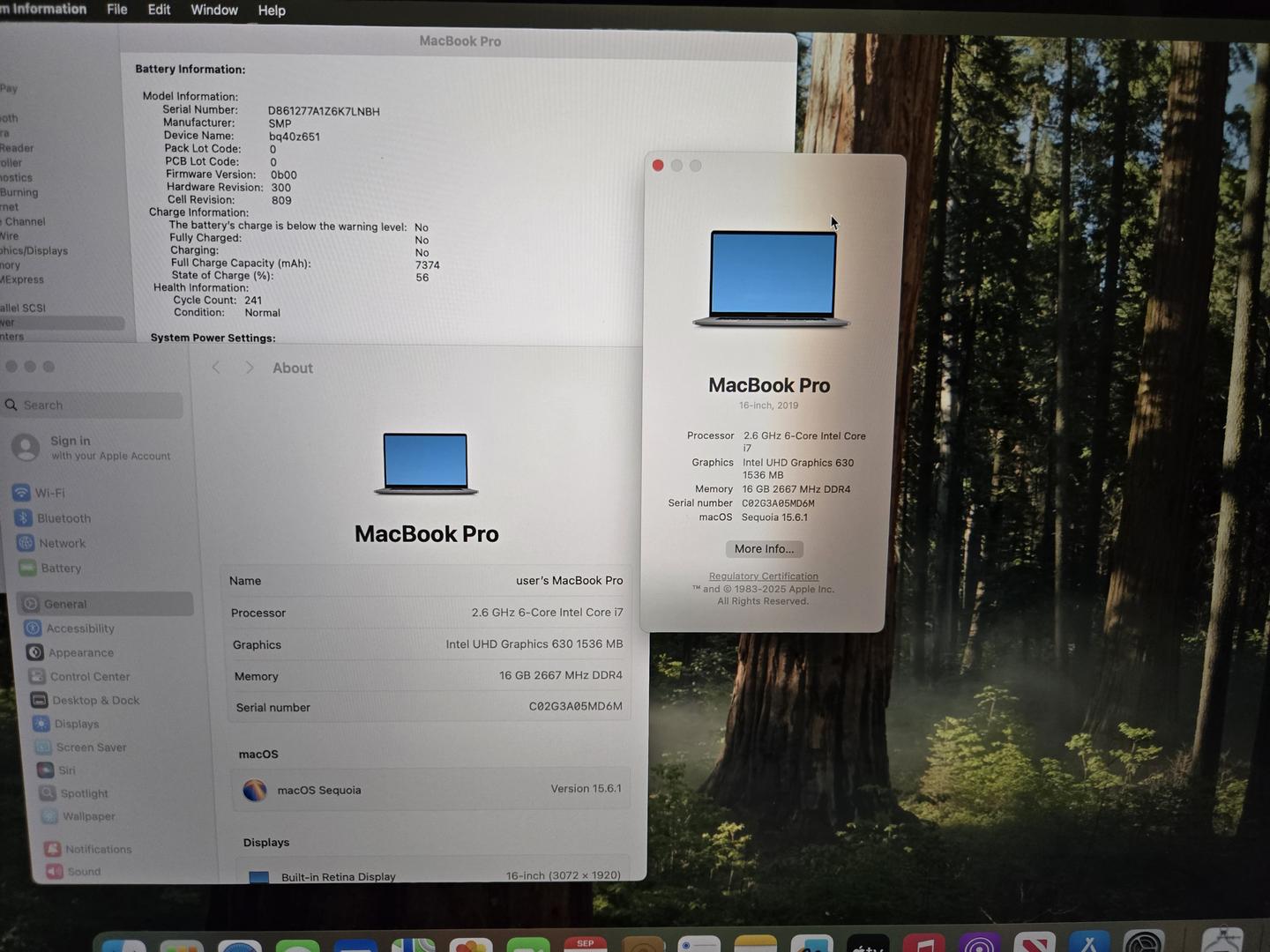Click More Info... button in About window
Screen dimensions: 1270x952
(764, 548)
